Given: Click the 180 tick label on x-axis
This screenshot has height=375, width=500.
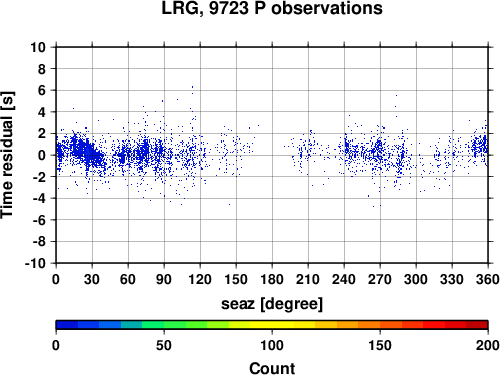Looking at the screenshot, I should (272, 279).
